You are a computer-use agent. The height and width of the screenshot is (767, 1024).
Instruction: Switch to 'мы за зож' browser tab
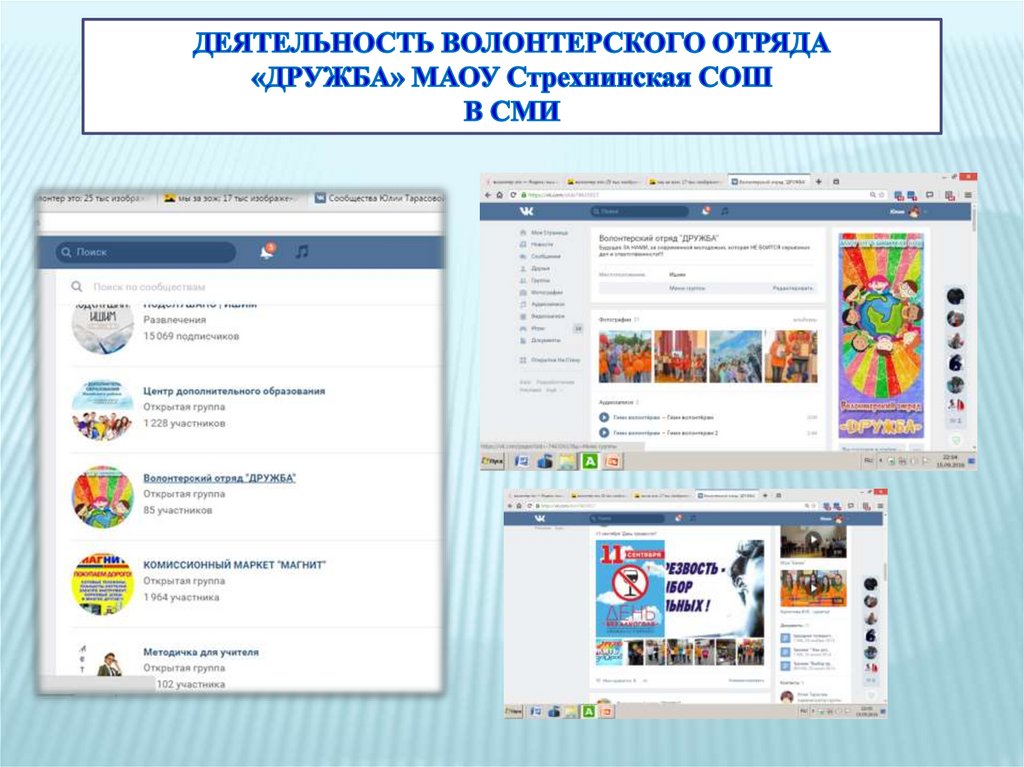pos(230,199)
